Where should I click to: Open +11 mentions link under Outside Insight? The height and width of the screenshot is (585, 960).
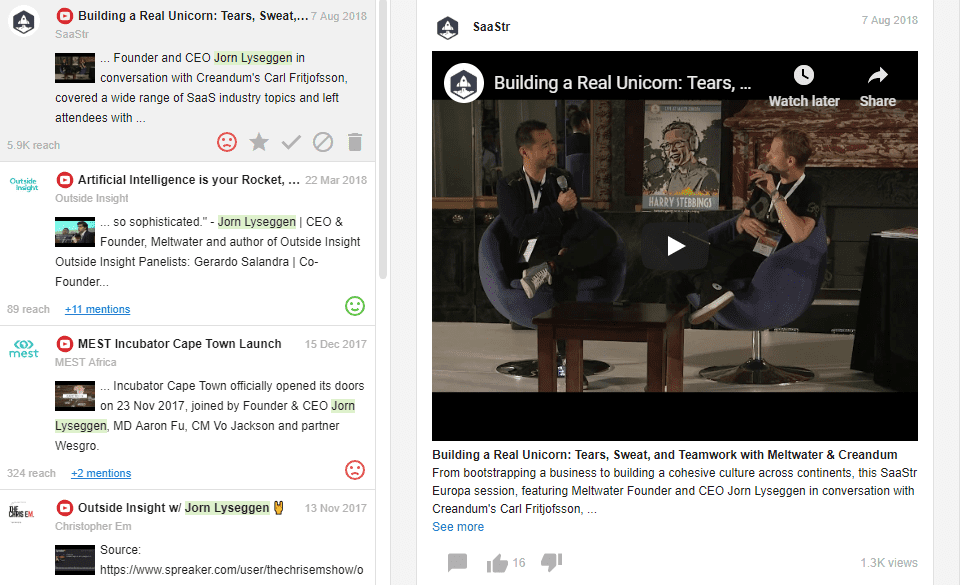pos(97,309)
